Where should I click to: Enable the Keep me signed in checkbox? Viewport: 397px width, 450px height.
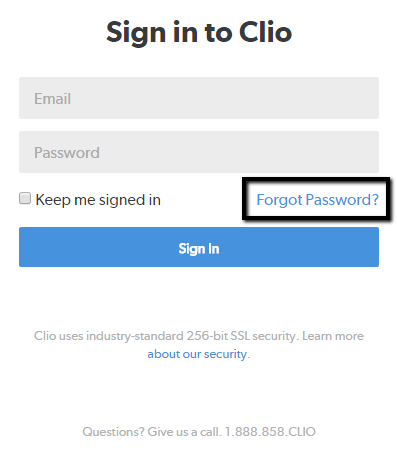(25, 198)
